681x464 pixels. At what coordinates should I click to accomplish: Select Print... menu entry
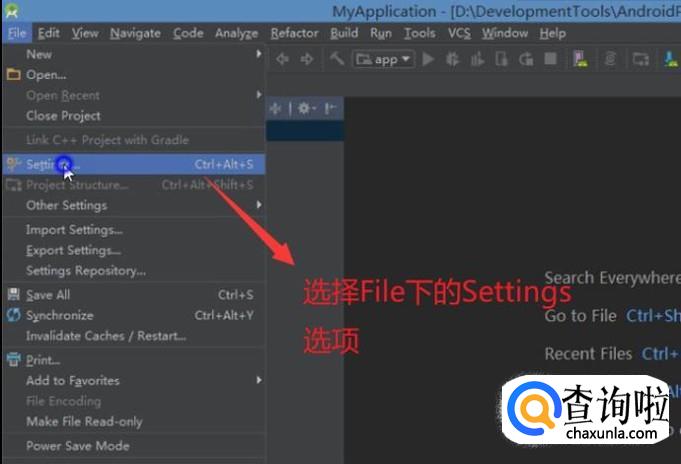click(134, 360)
